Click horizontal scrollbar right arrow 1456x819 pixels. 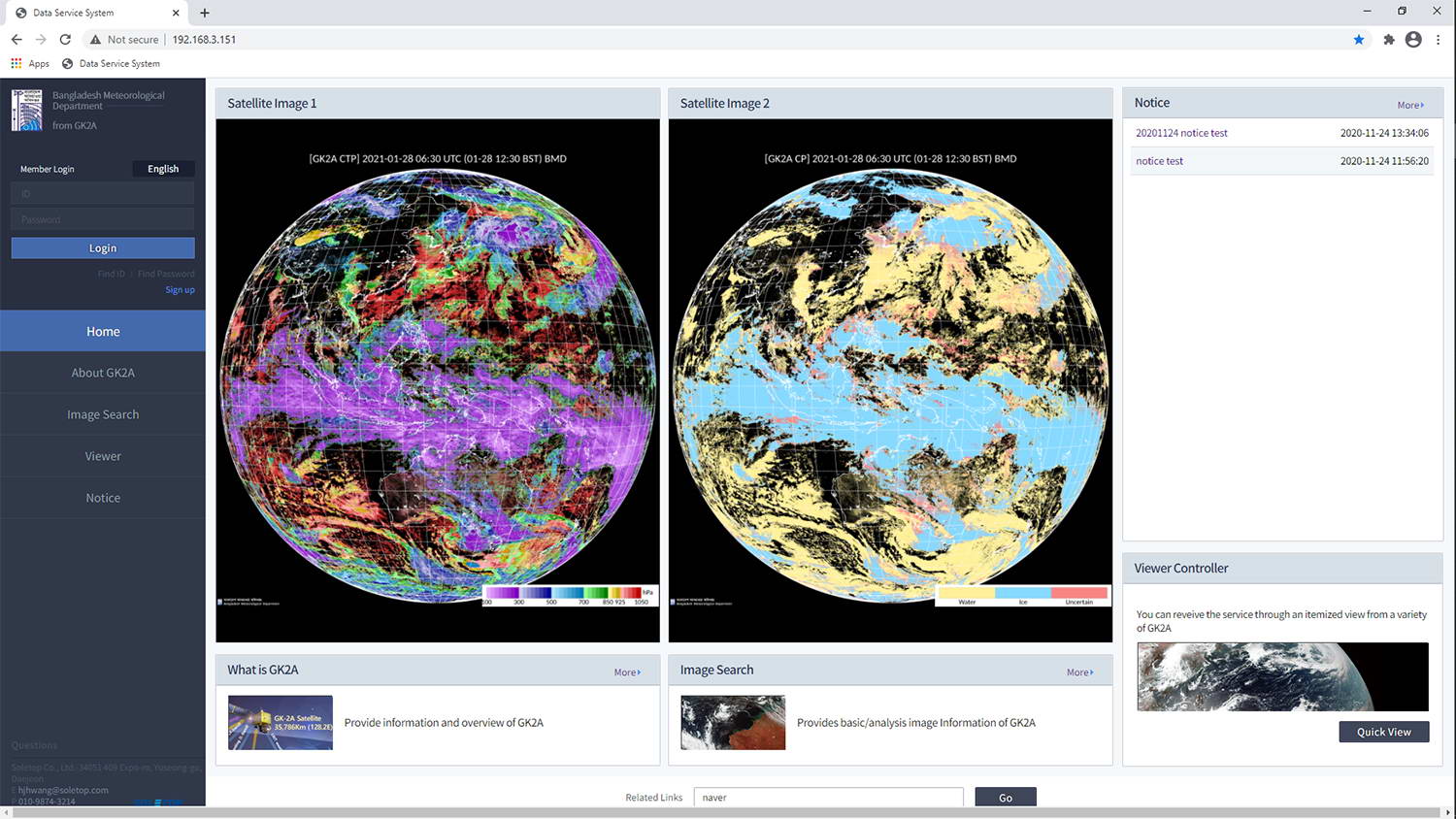1448,812
